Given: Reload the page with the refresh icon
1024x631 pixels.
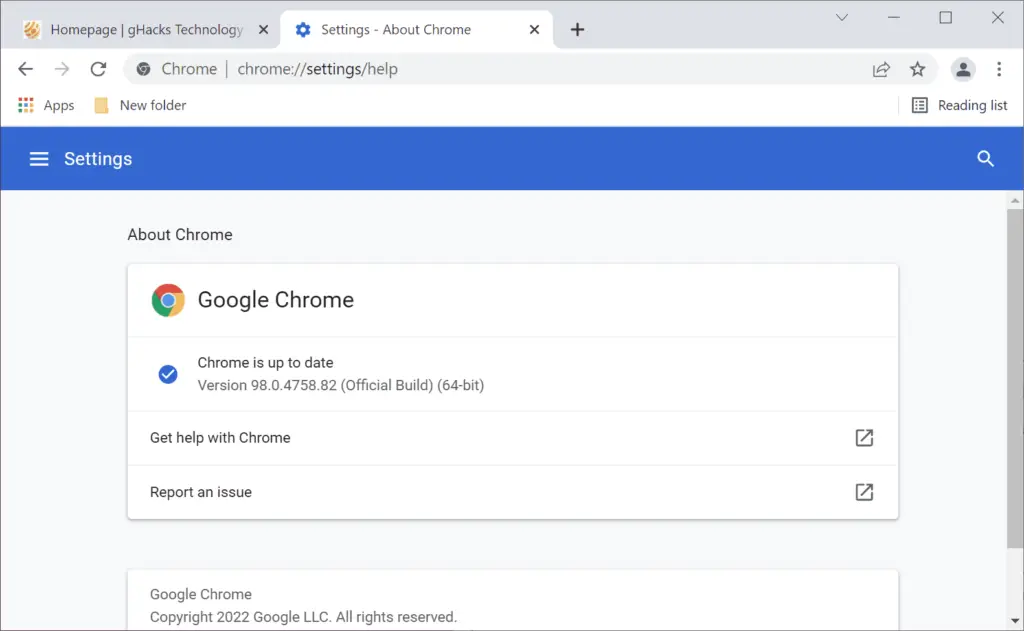Looking at the screenshot, I should pos(98,69).
